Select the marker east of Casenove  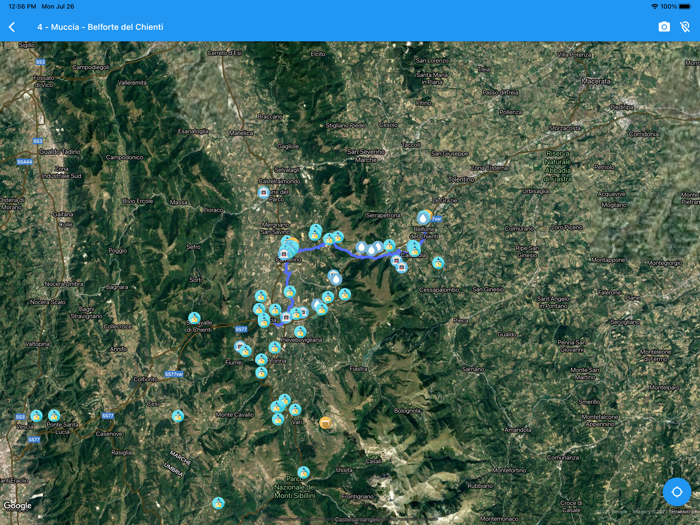point(178,415)
